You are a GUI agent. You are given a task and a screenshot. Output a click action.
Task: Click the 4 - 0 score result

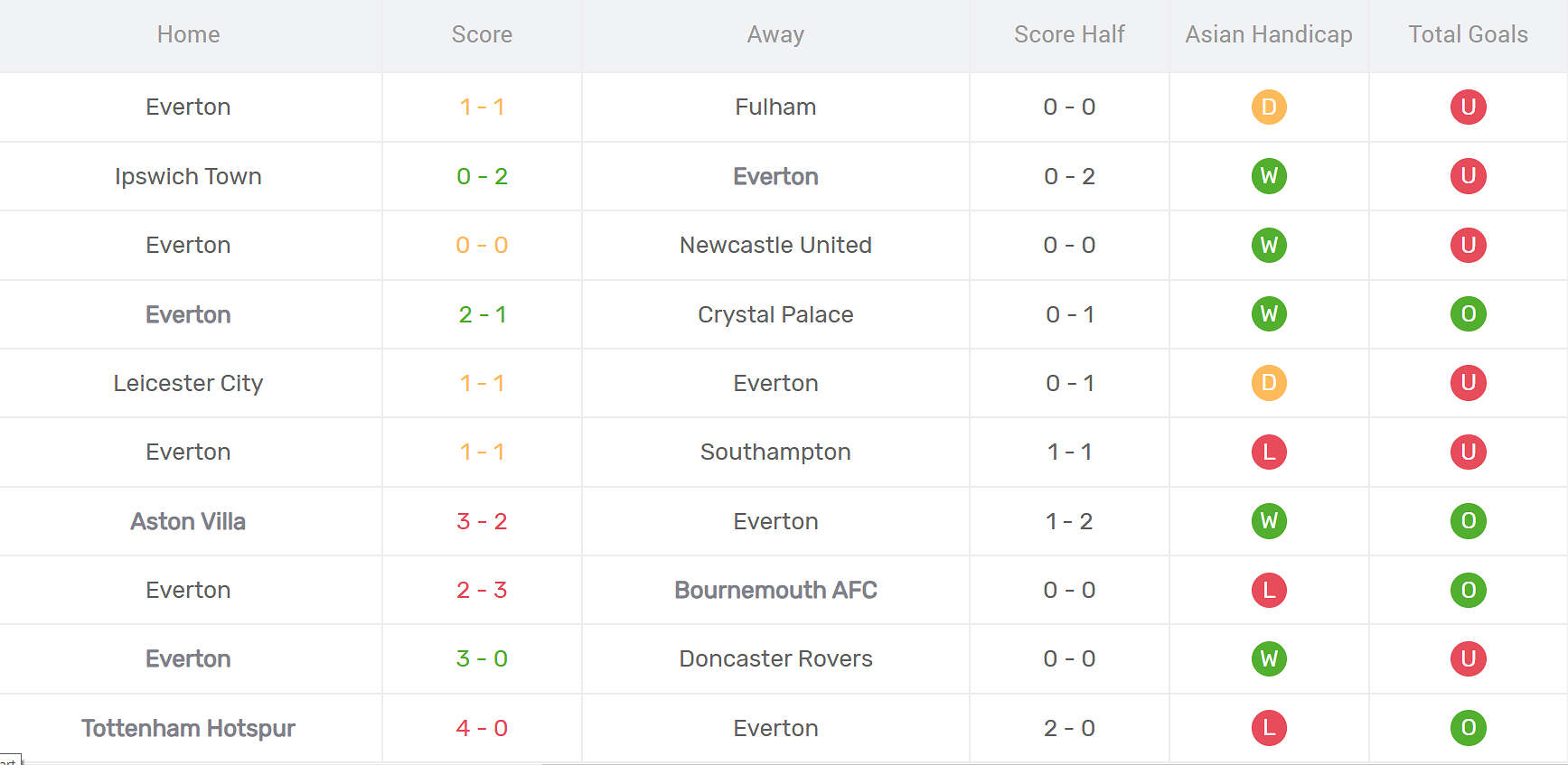[x=482, y=728]
